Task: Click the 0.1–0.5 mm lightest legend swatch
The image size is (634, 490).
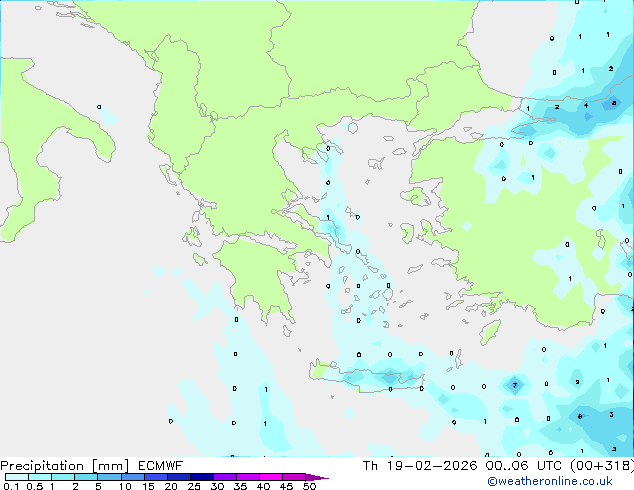Action: 17,477
